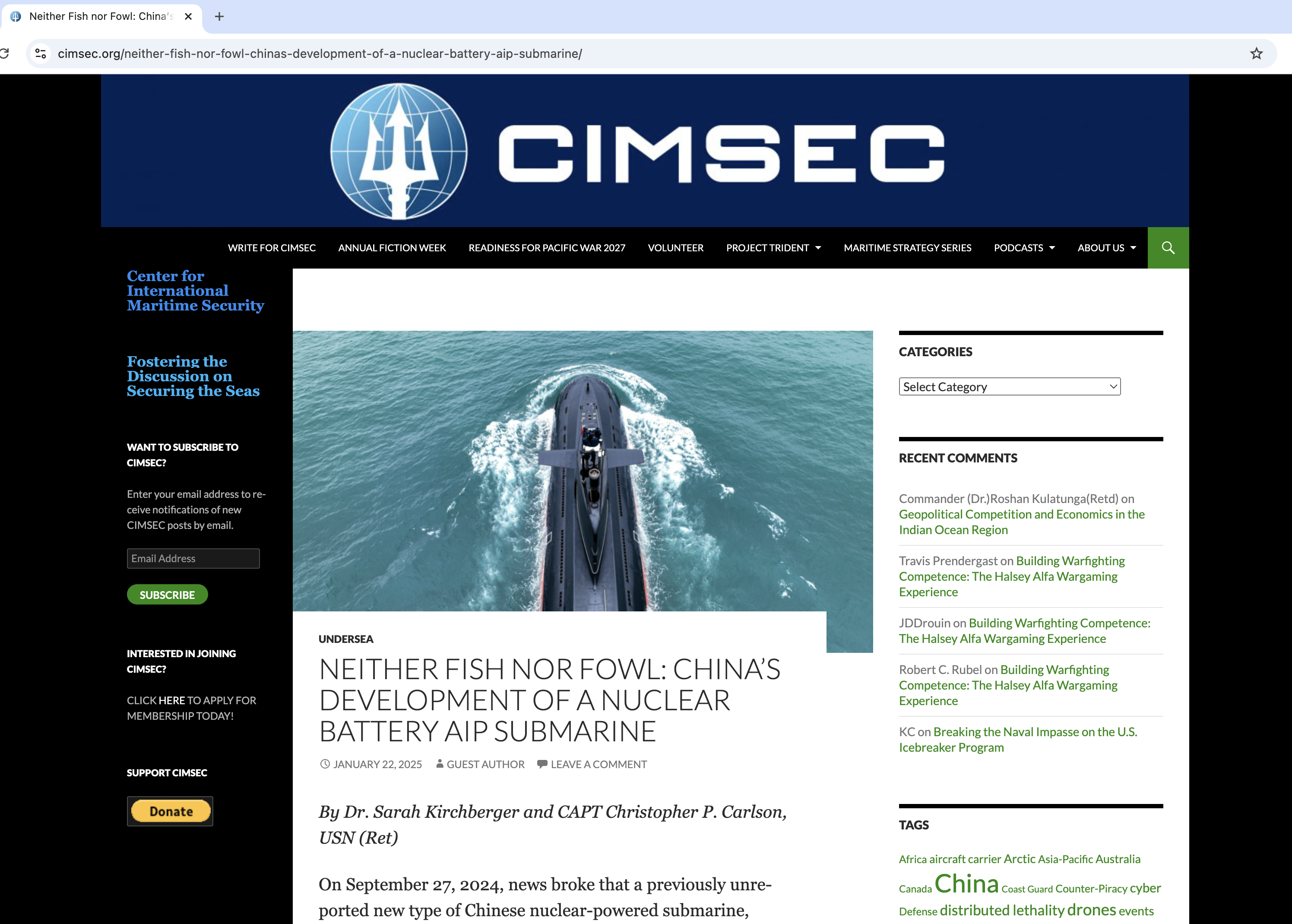The height and width of the screenshot is (924, 1292).
Task: Click the cyber tag
Action: [1145, 888]
